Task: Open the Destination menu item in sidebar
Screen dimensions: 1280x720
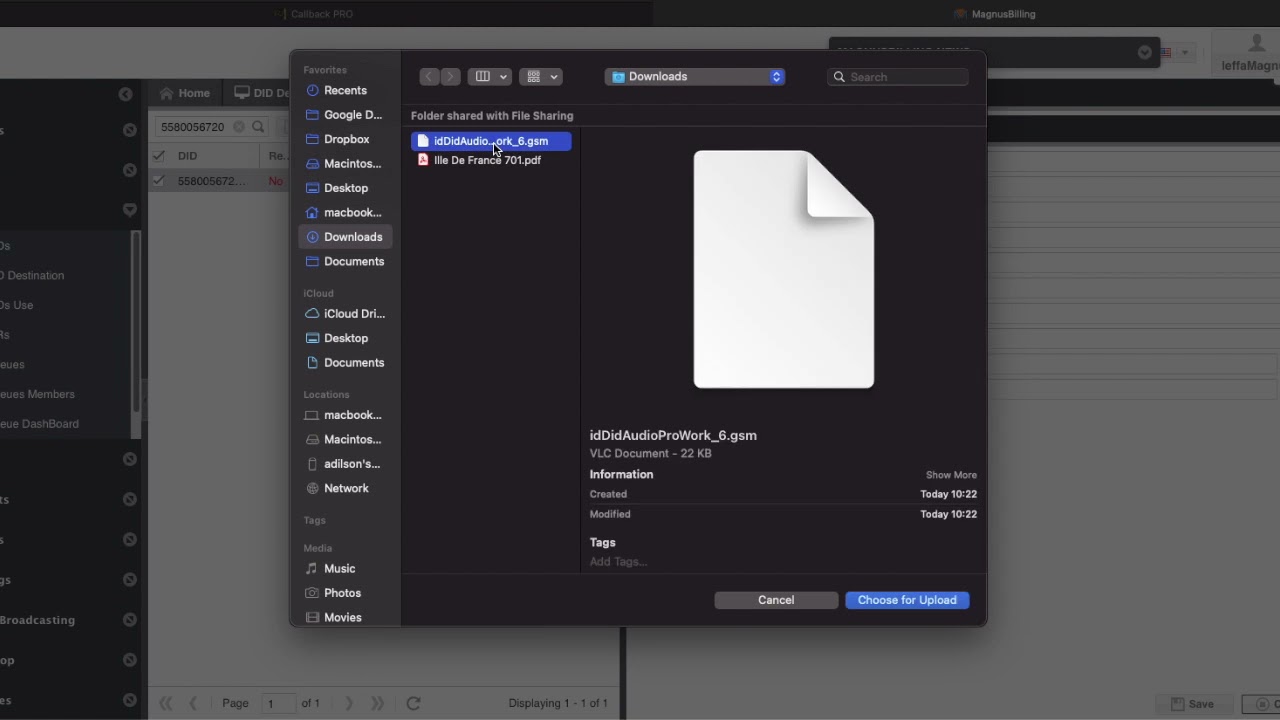Action: click(32, 275)
